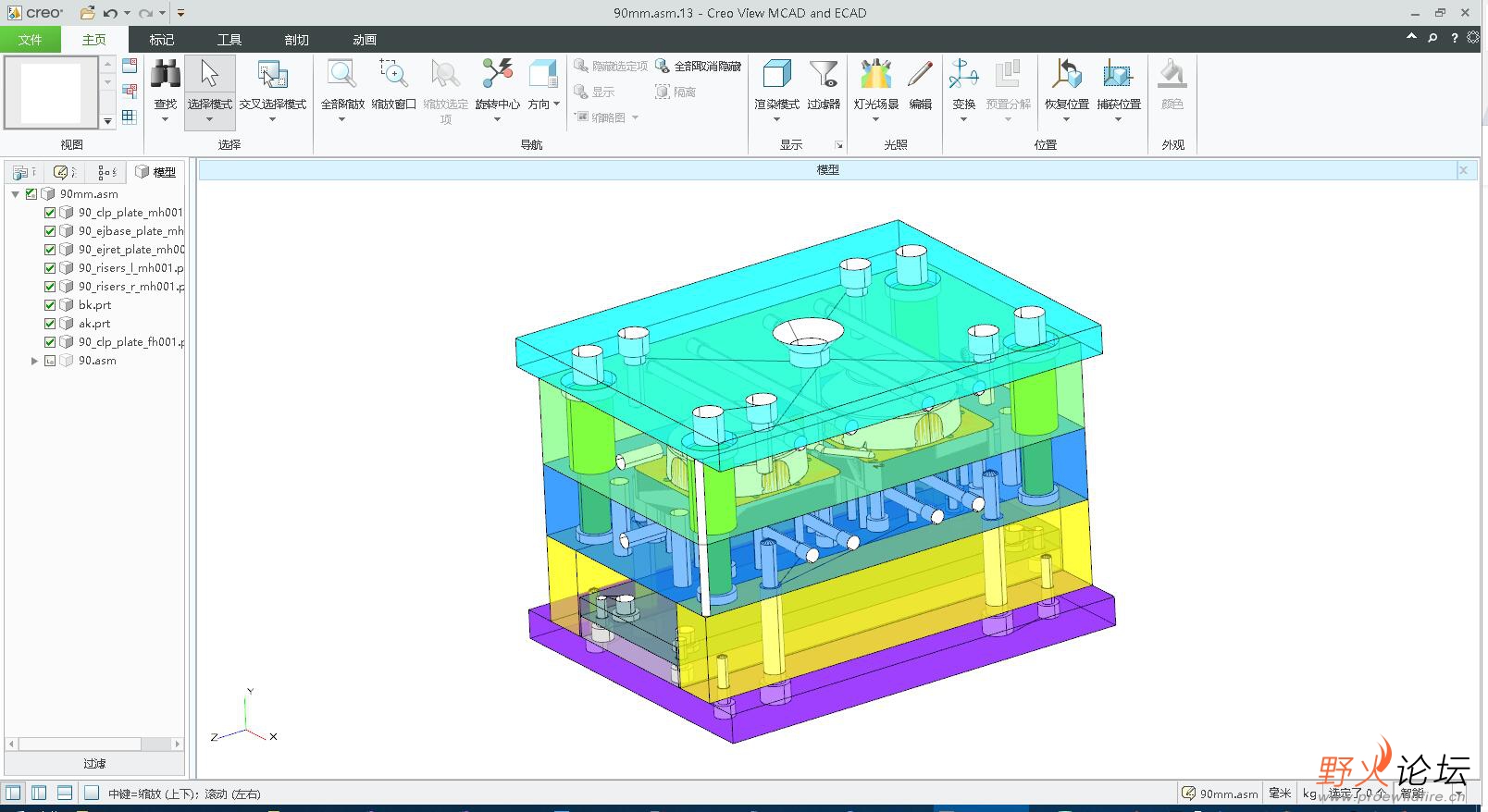Open the display group dialog launcher
Image resolution: width=1488 pixels, height=812 pixels.
click(839, 145)
